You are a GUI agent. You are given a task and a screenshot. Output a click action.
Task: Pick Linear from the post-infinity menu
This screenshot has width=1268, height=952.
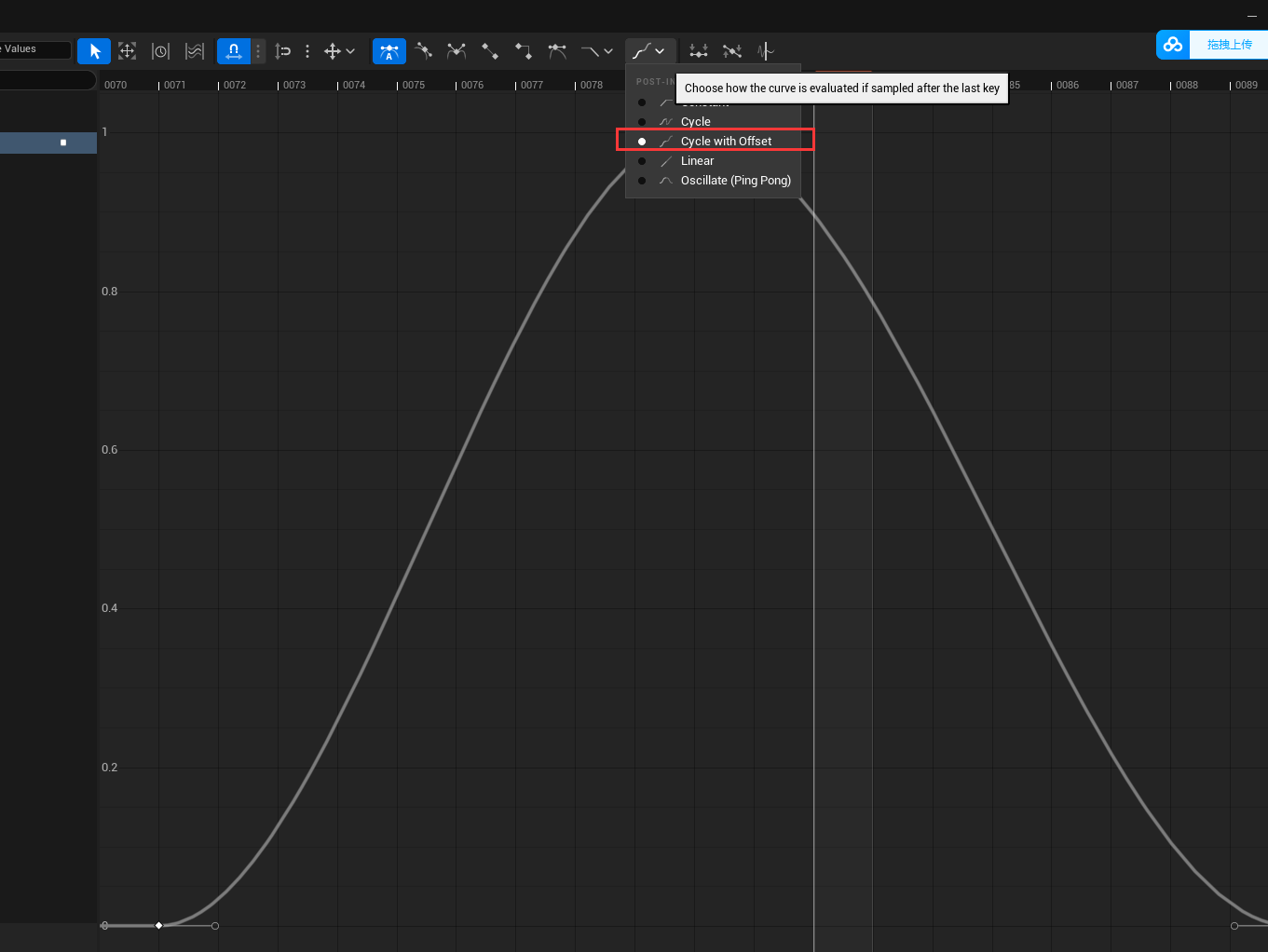(697, 161)
